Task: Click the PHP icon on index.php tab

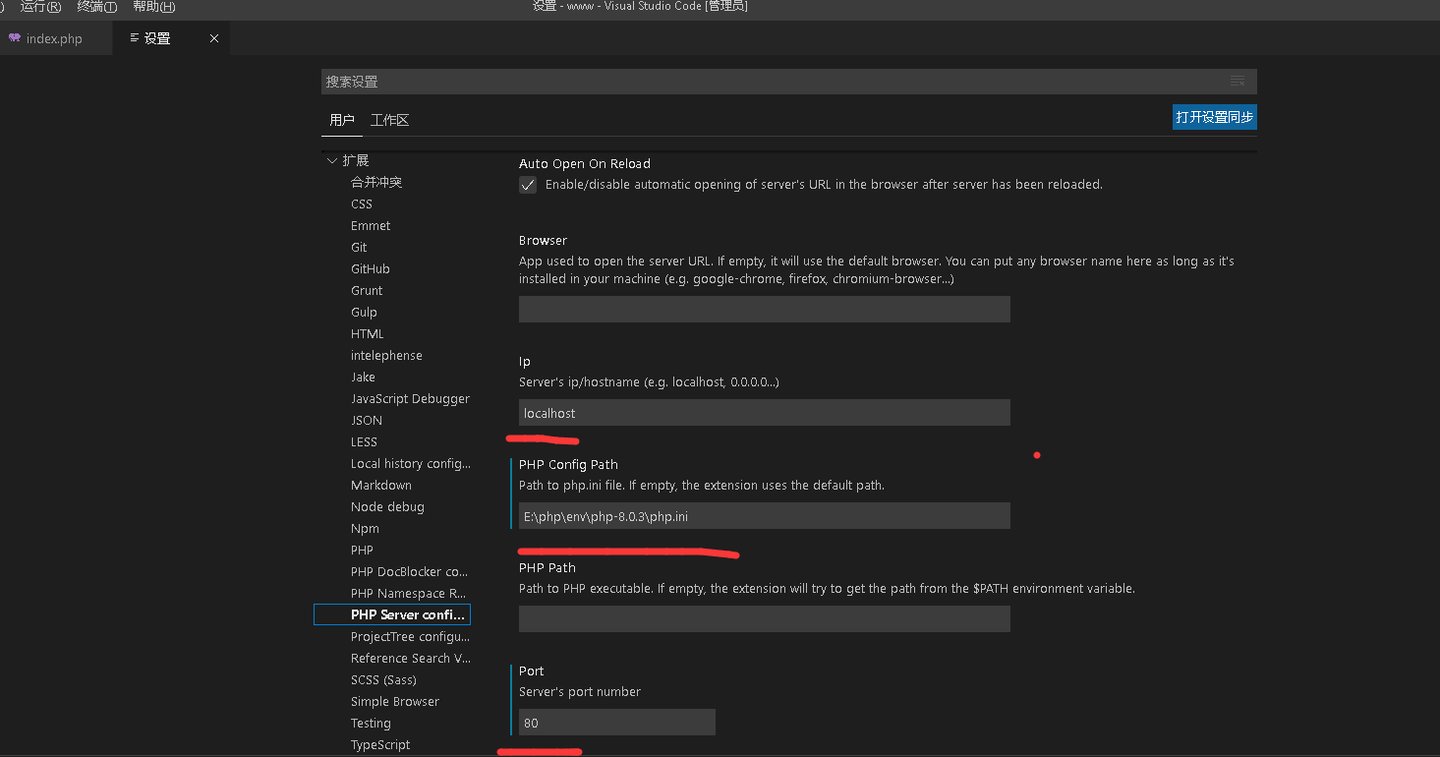Action: click(14, 38)
